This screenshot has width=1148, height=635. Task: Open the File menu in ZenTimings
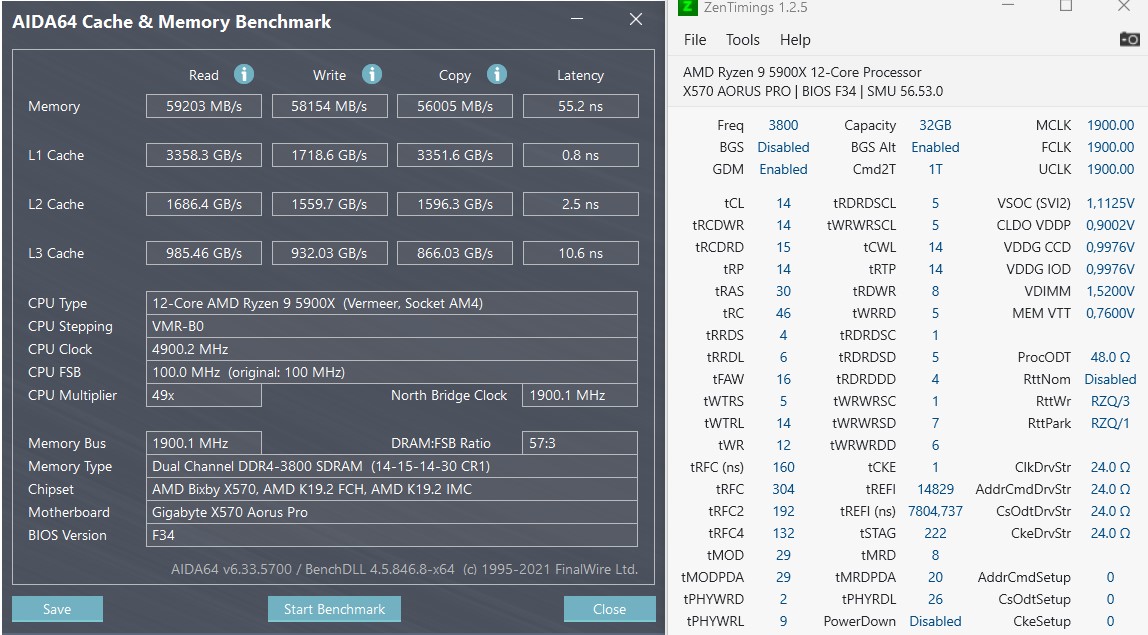695,40
